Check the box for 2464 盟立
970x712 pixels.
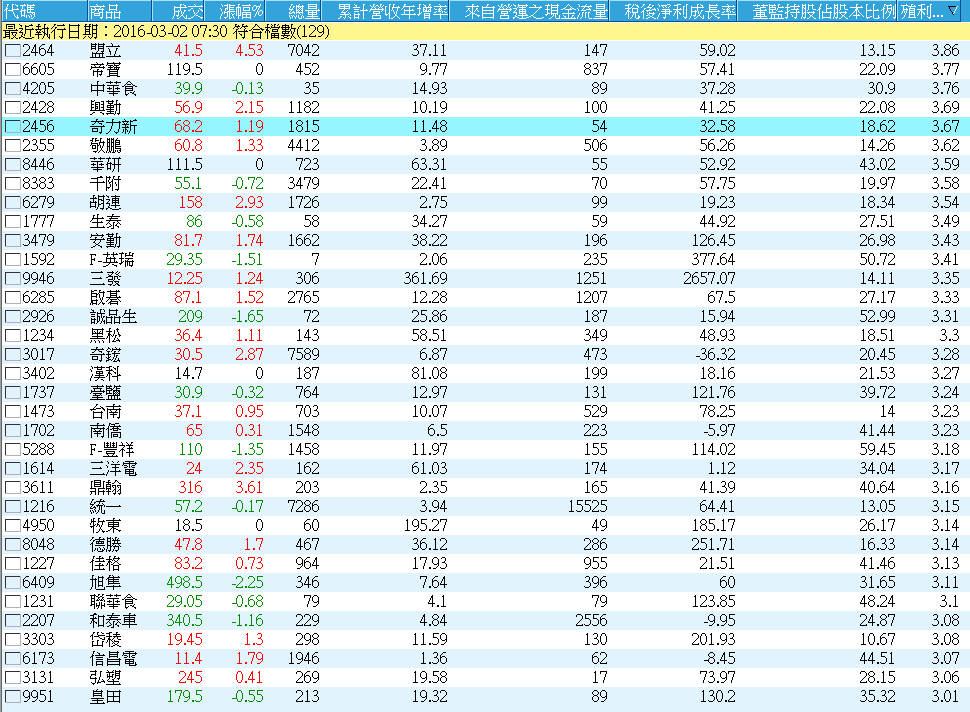pyautogui.click(x=12, y=51)
